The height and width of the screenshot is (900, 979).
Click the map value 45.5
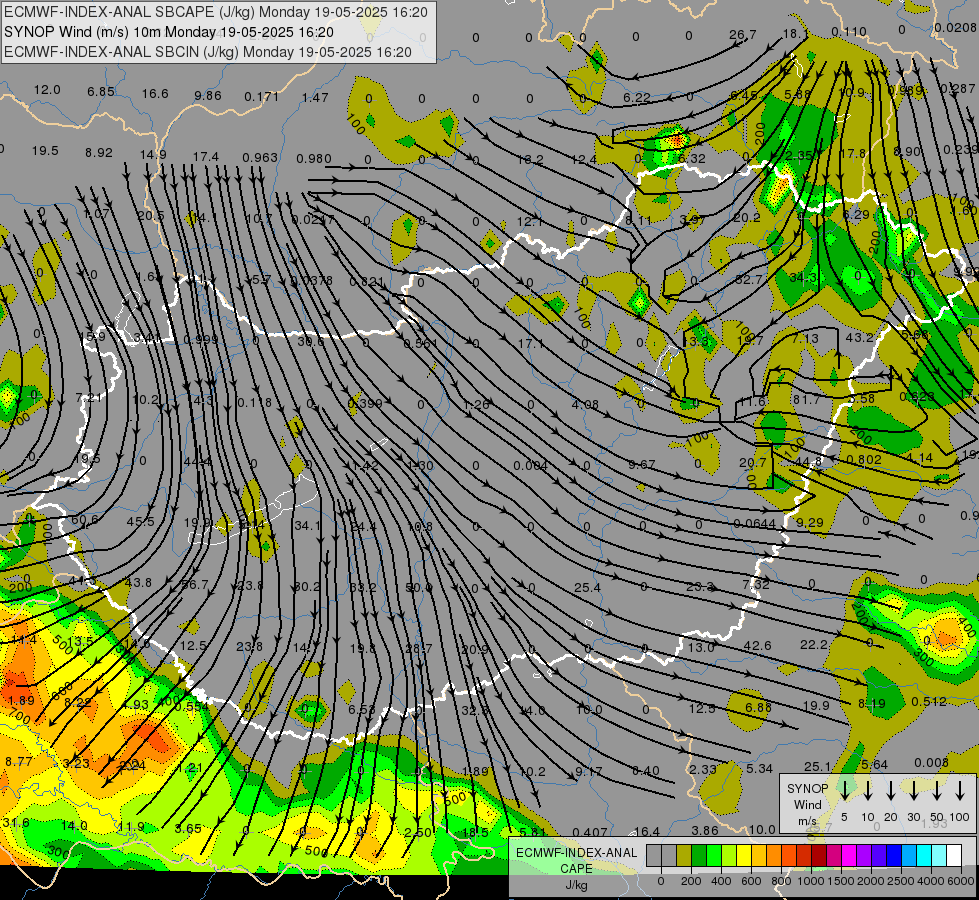click(x=140, y=522)
